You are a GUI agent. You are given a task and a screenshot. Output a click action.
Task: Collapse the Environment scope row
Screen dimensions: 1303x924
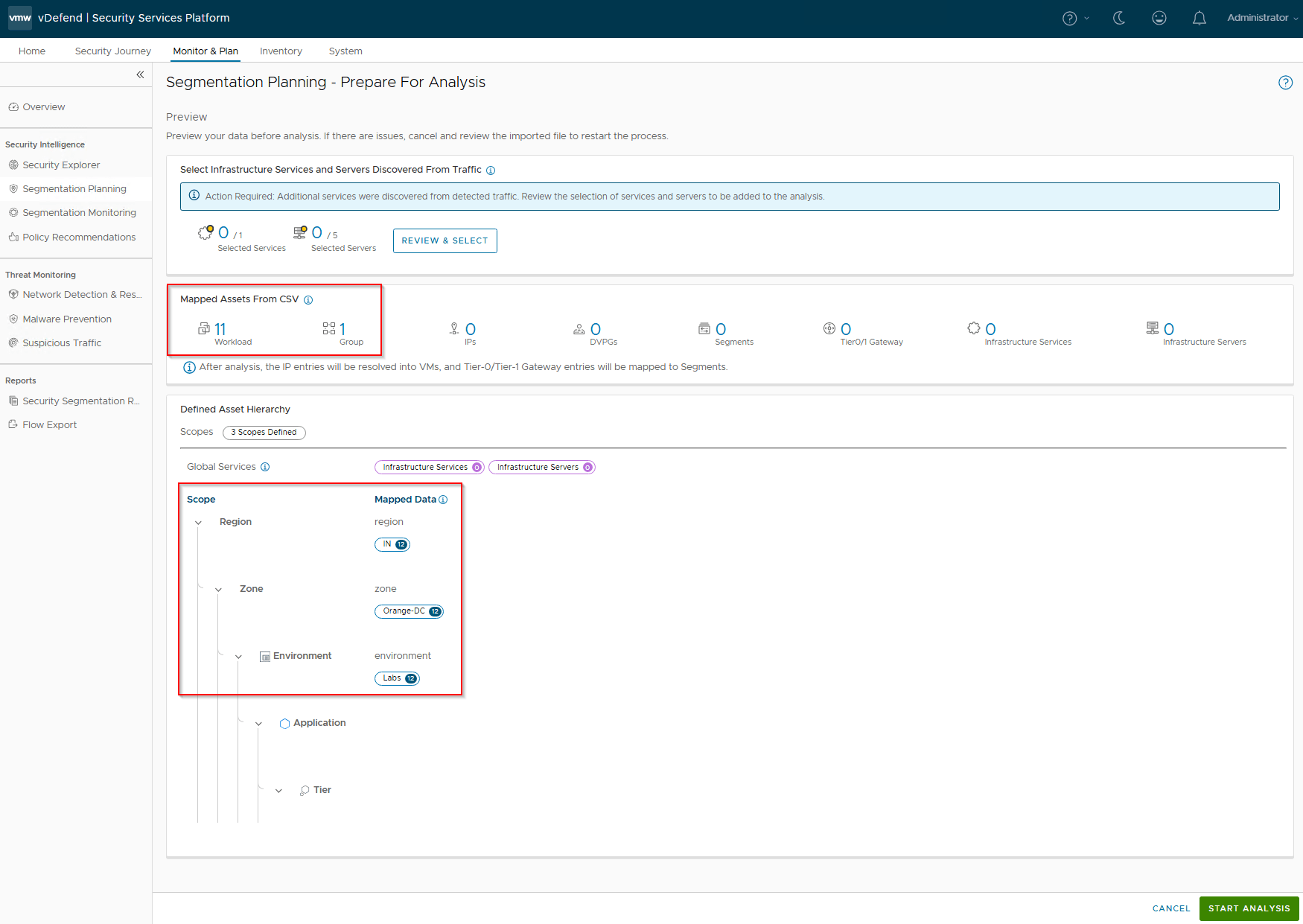238,657
